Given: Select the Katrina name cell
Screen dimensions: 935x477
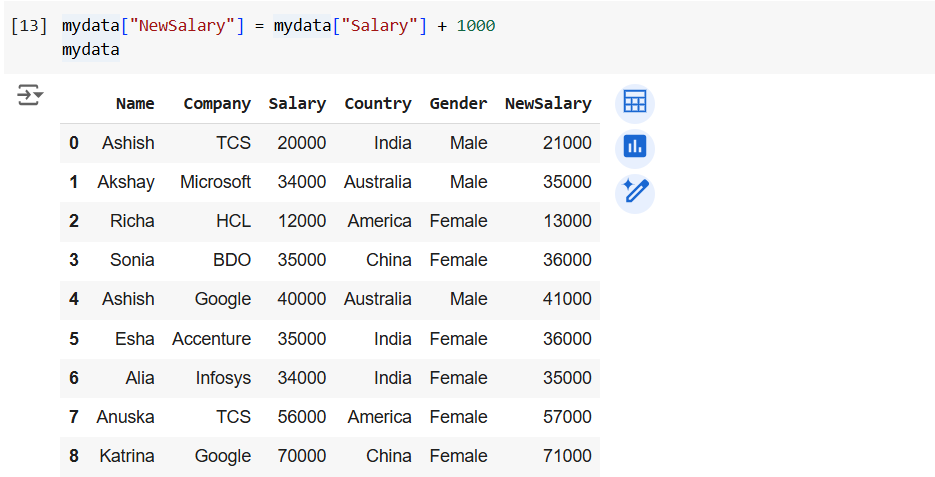Looking at the screenshot, I should [x=127, y=456].
